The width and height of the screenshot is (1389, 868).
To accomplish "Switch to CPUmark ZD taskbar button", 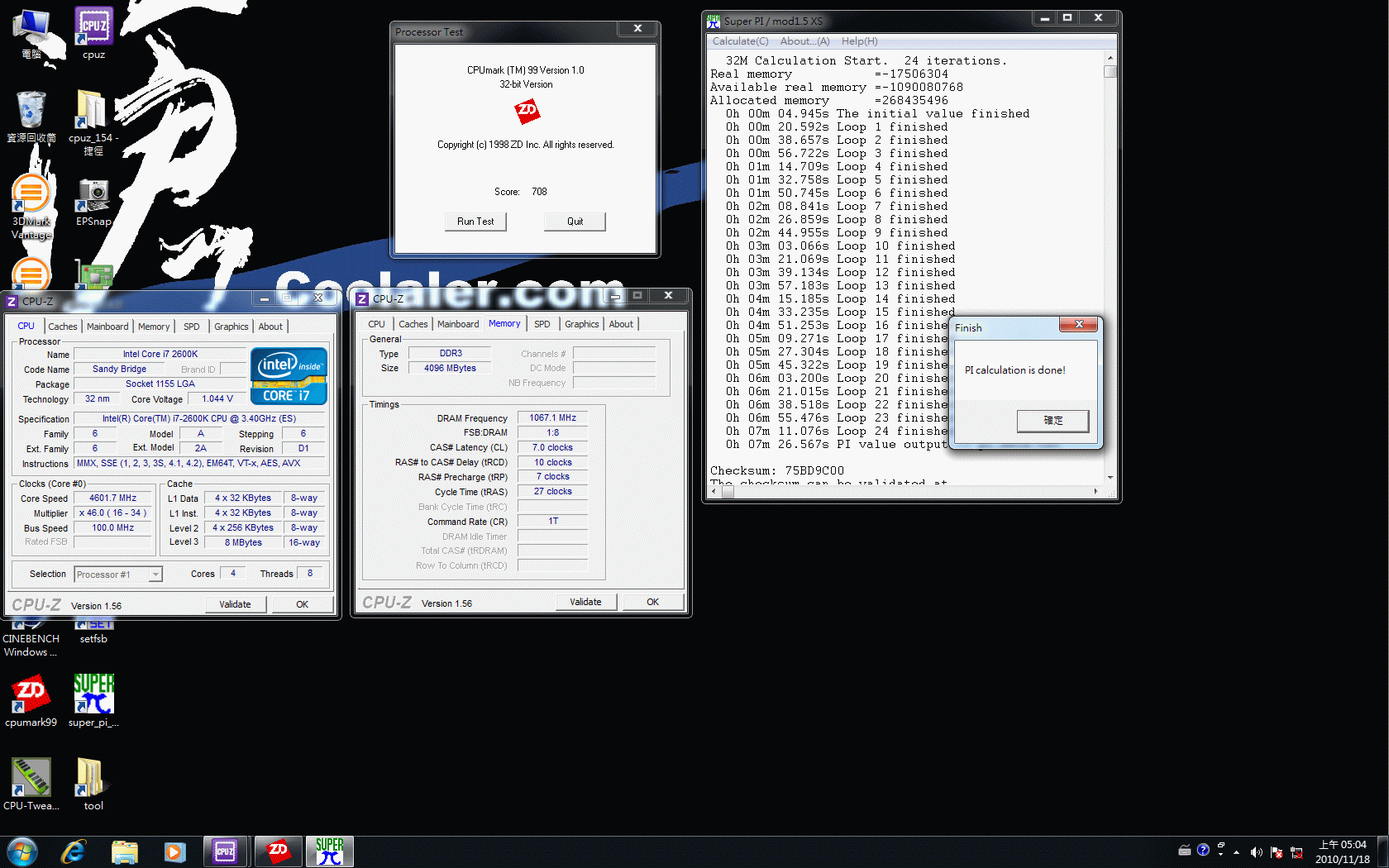I will tap(278, 851).
